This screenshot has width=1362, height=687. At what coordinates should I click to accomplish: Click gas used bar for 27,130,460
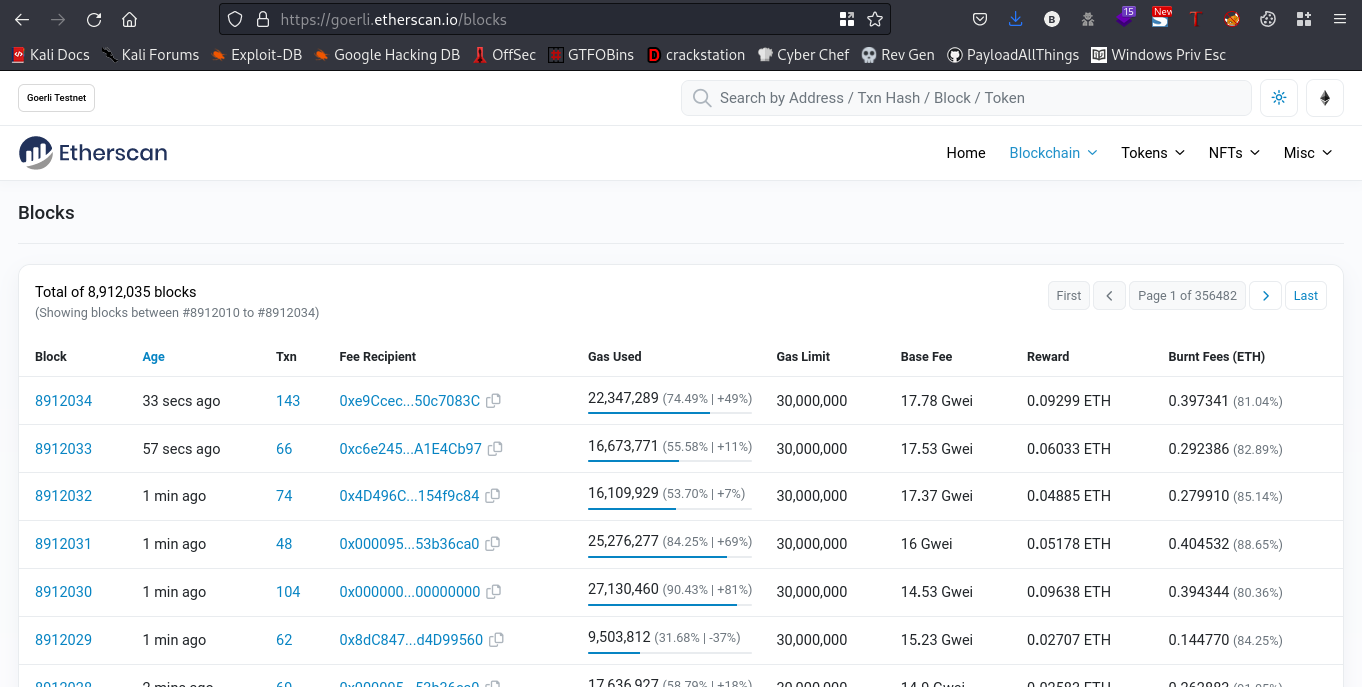pyautogui.click(x=670, y=604)
